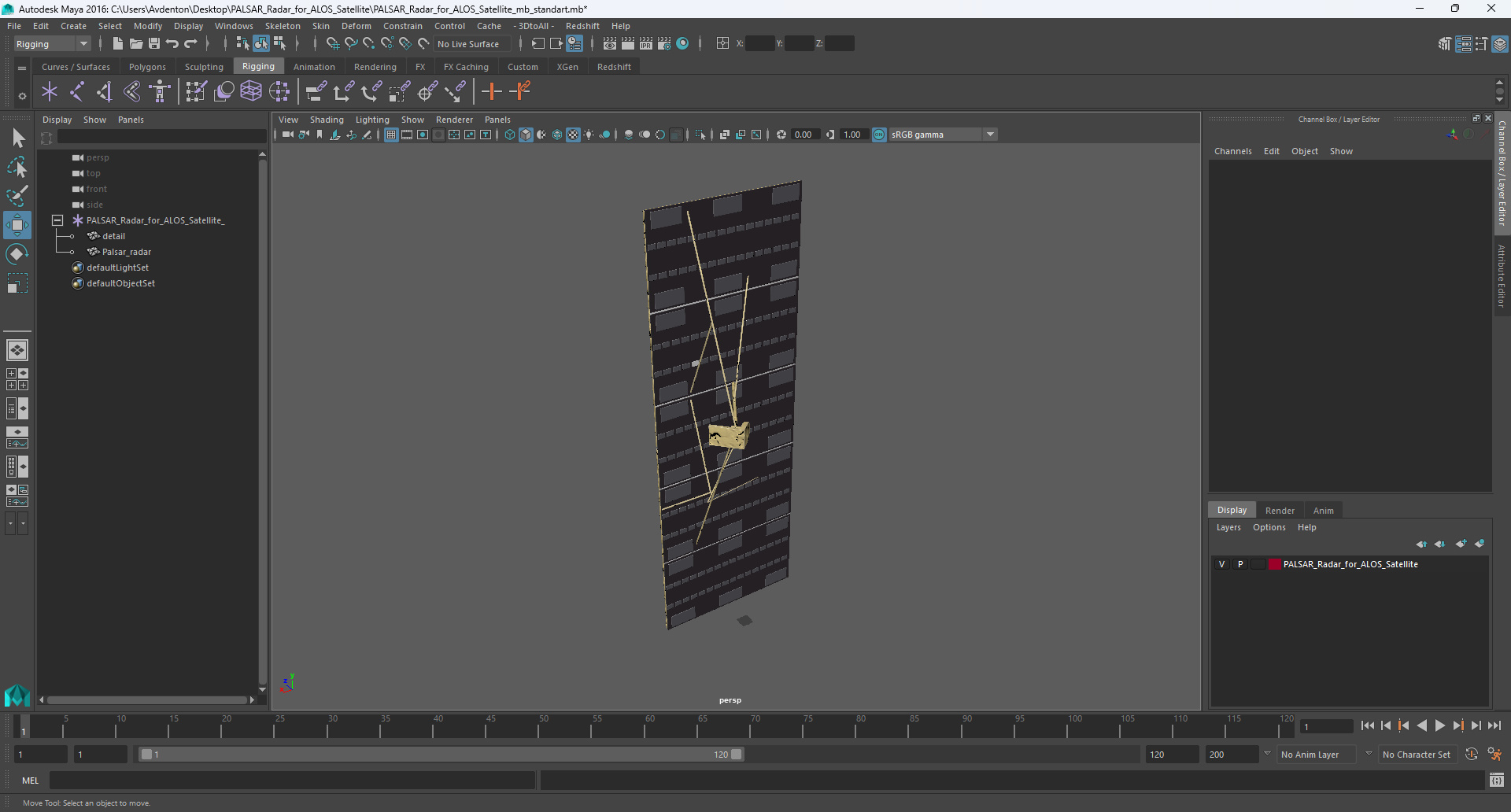This screenshot has width=1511, height=812.
Task: Click the Play Forwards button
Action: (1439, 726)
